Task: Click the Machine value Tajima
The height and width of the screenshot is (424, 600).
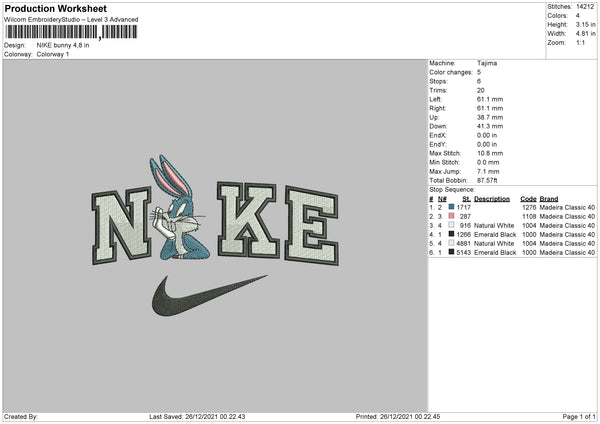Action: click(488, 63)
